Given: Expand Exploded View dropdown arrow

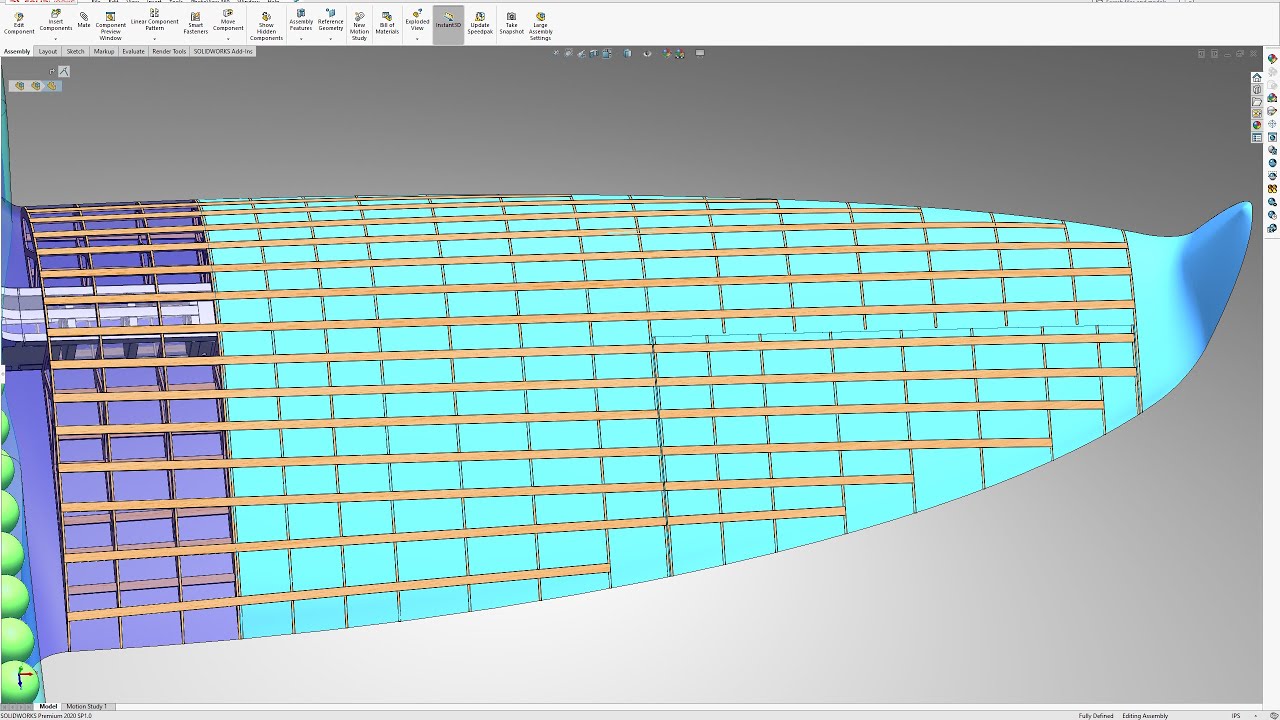Looking at the screenshot, I should point(417,39).
